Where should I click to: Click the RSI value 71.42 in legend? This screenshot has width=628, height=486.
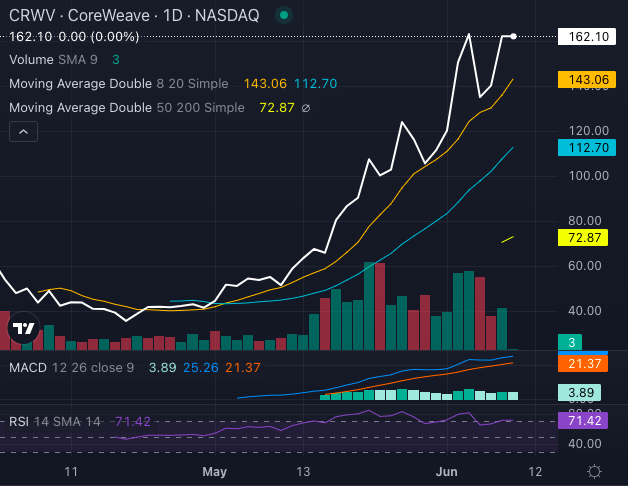pos(133,421)
